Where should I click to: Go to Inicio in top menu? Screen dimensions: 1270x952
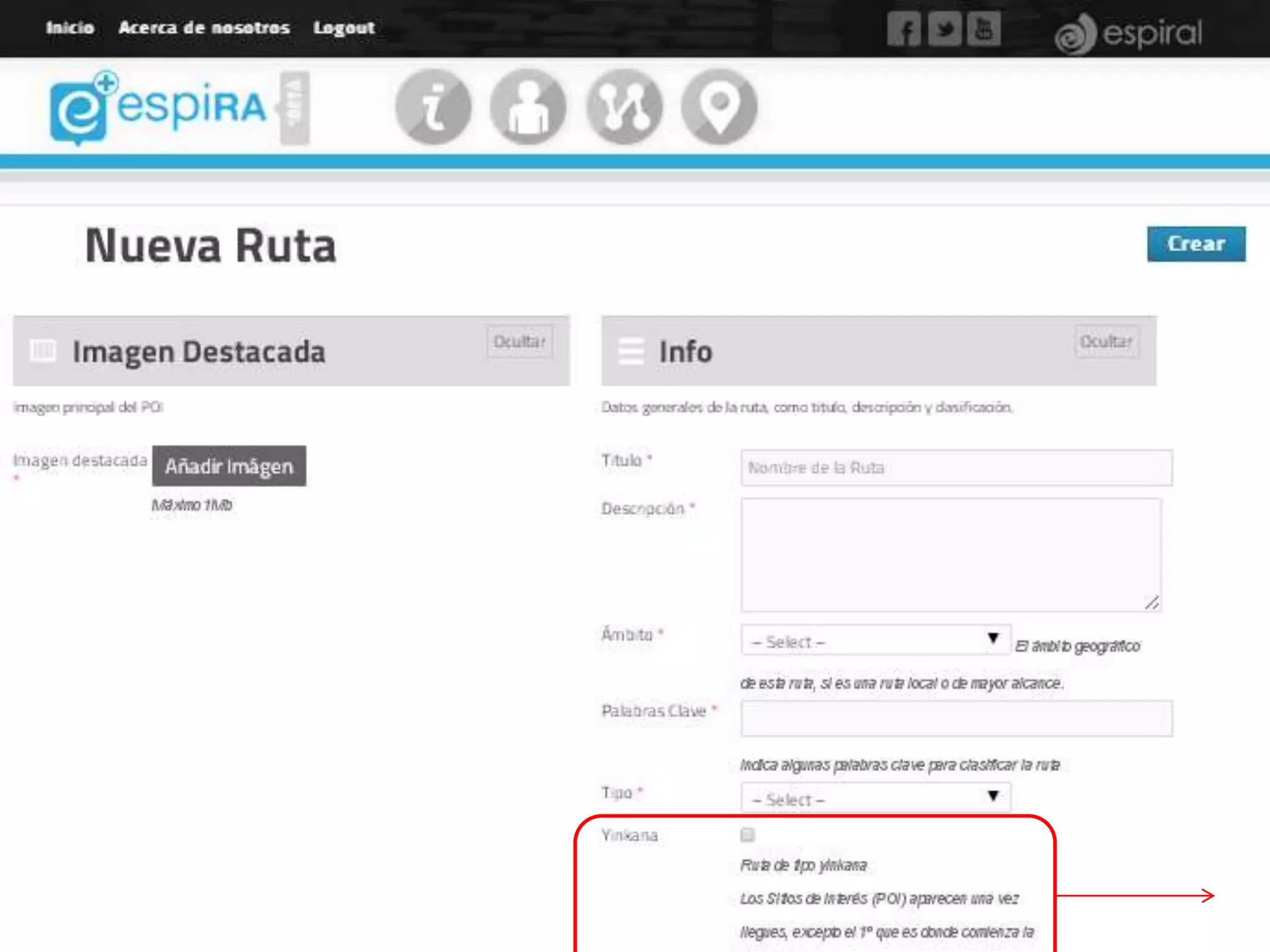pyautogui.click(x=70, y=28)
